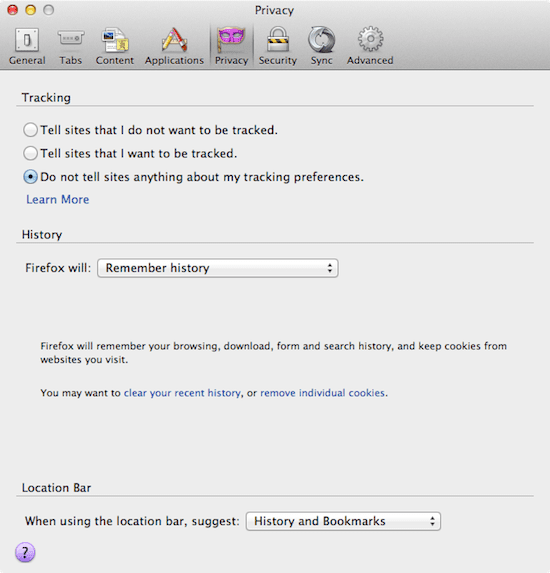Click 'clear your recent history' link

pyautogui.click(x=182, y=393)
